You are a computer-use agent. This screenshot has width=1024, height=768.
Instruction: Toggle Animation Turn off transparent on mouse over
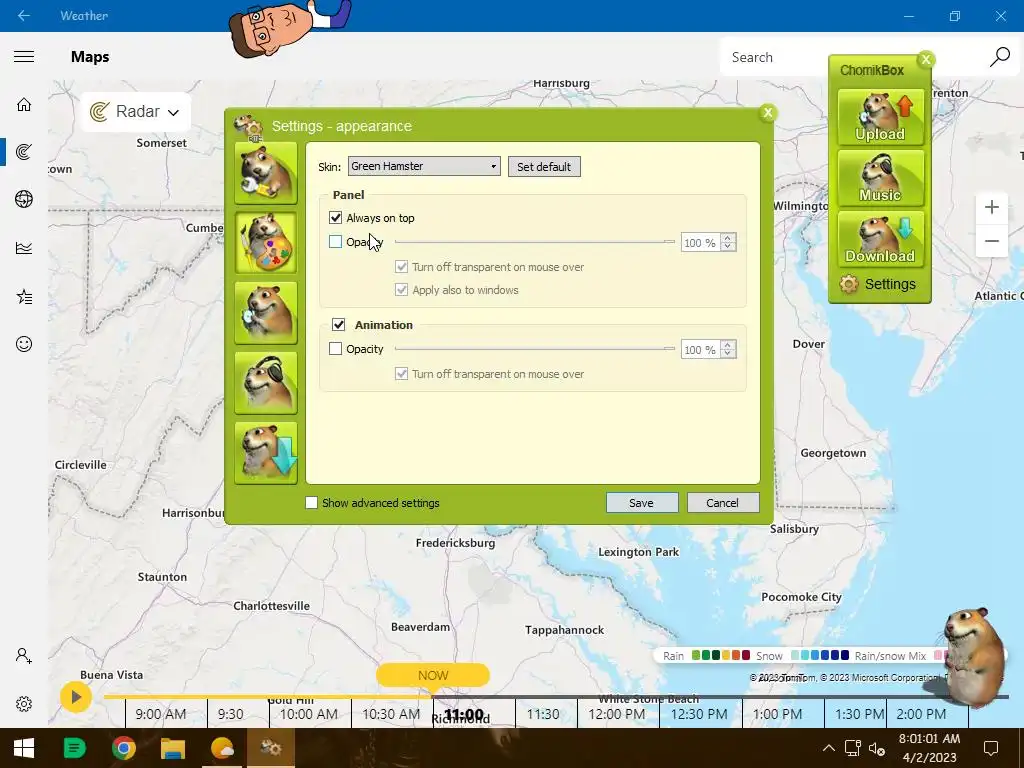point(402,374)
